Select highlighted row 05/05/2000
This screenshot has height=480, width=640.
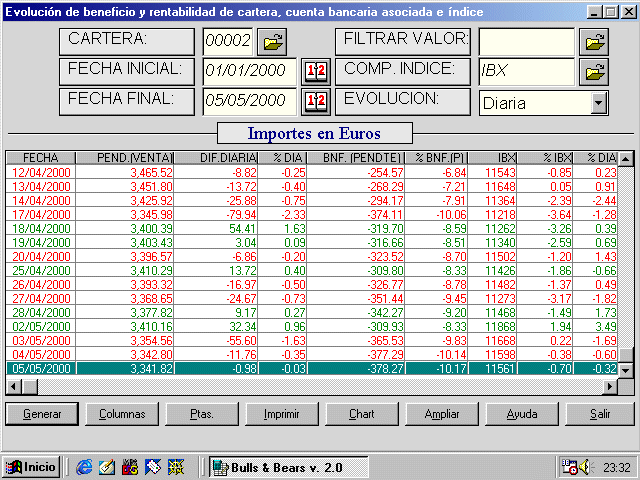tap(312, 368)
